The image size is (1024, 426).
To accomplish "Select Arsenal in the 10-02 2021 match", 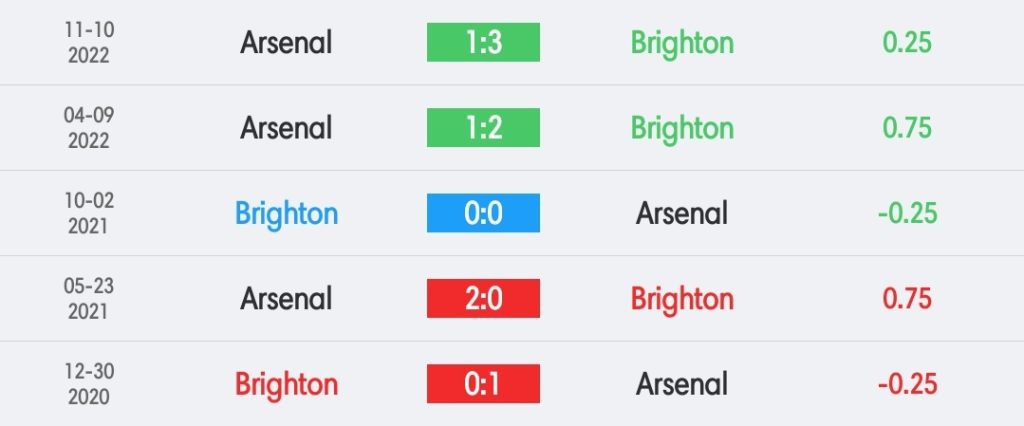I will pos(682,214).
